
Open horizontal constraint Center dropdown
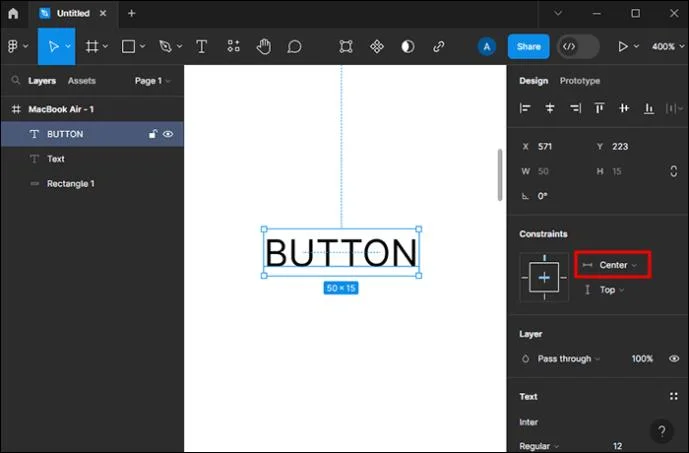pos(613,265)
